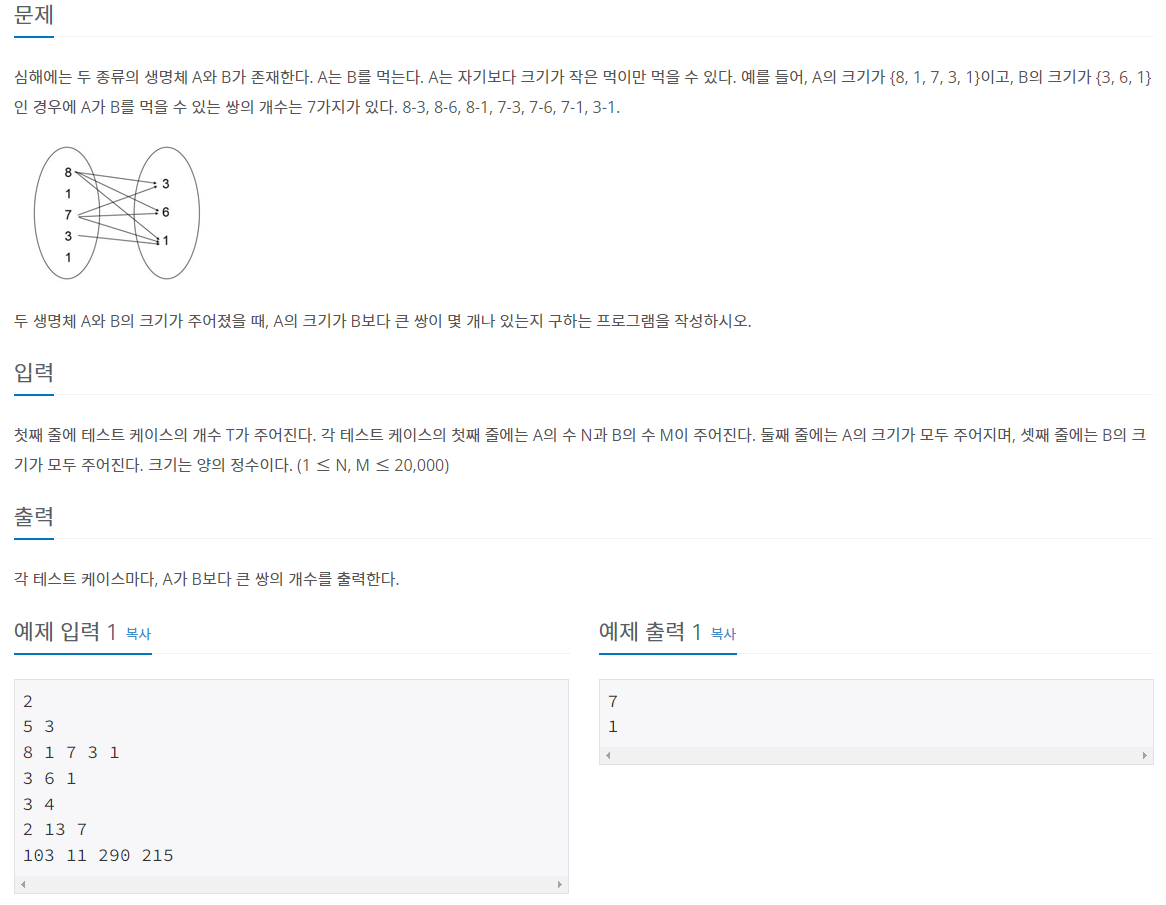The height and width of the screenshot is (905, 1166).
Task: Click right scroll arrow of output example box
Action: (1144, 756)
